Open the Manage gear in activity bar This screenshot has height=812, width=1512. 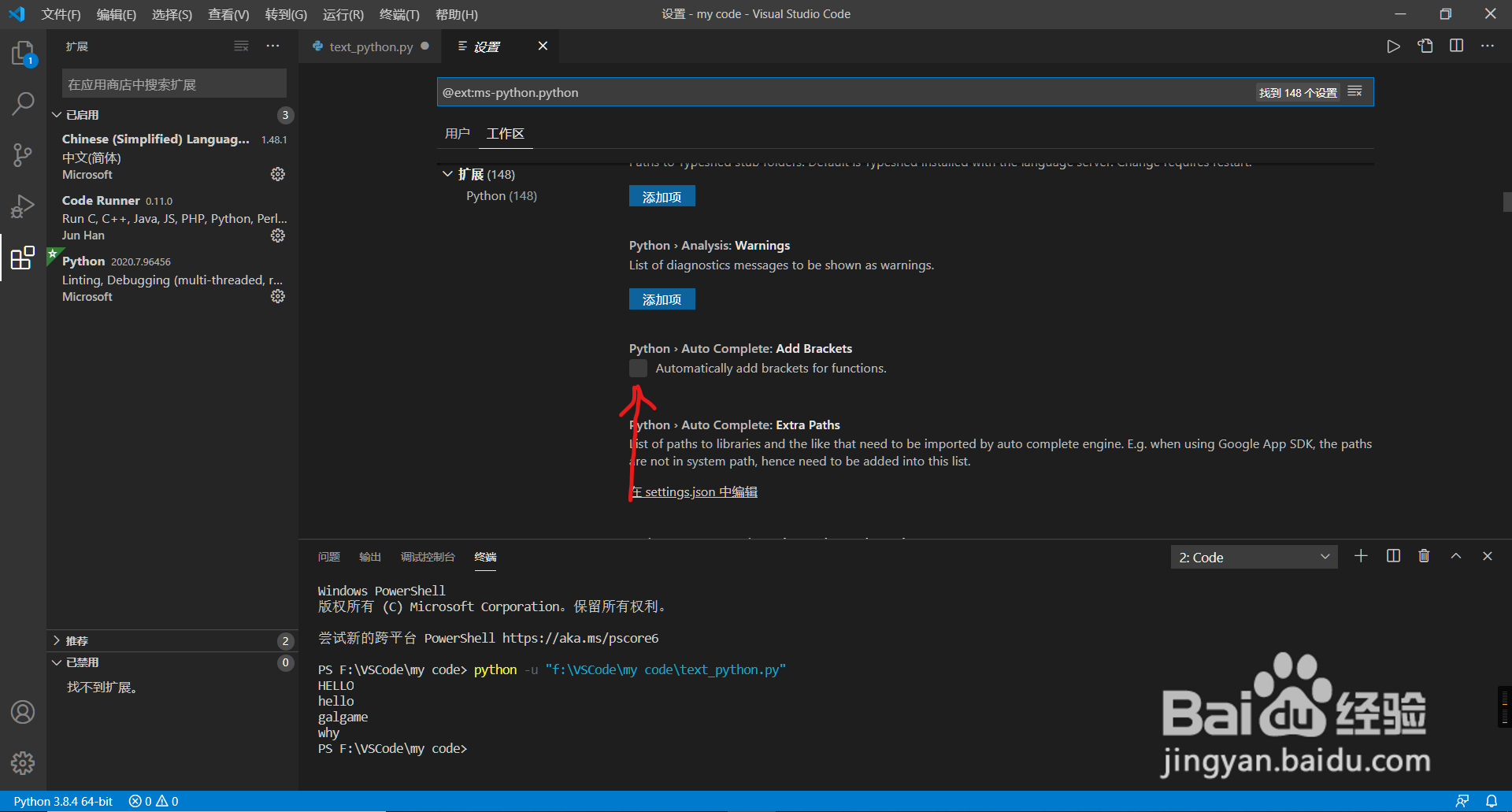(23, 762)
